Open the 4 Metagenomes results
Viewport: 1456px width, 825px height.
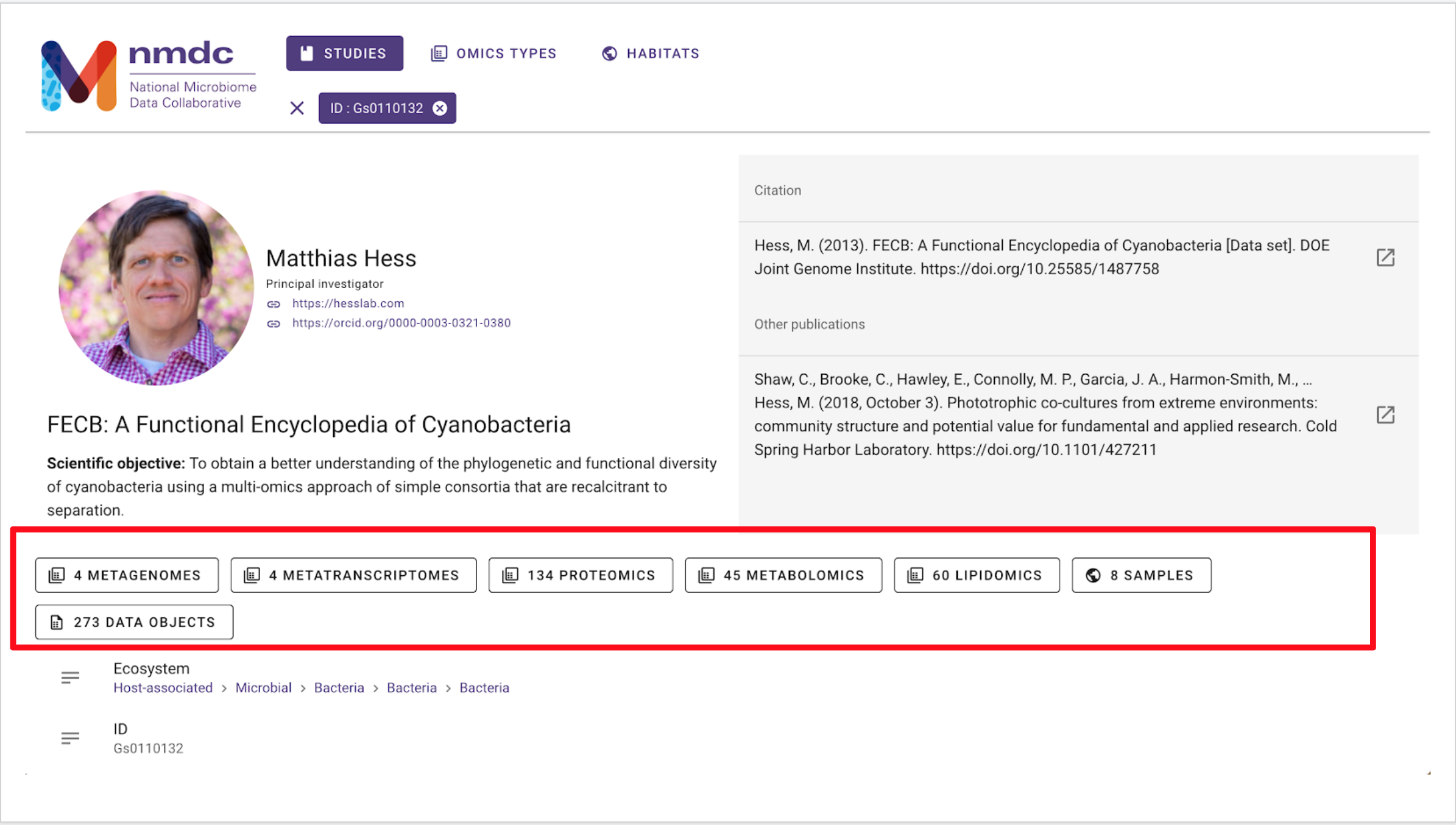pos(127,574)
